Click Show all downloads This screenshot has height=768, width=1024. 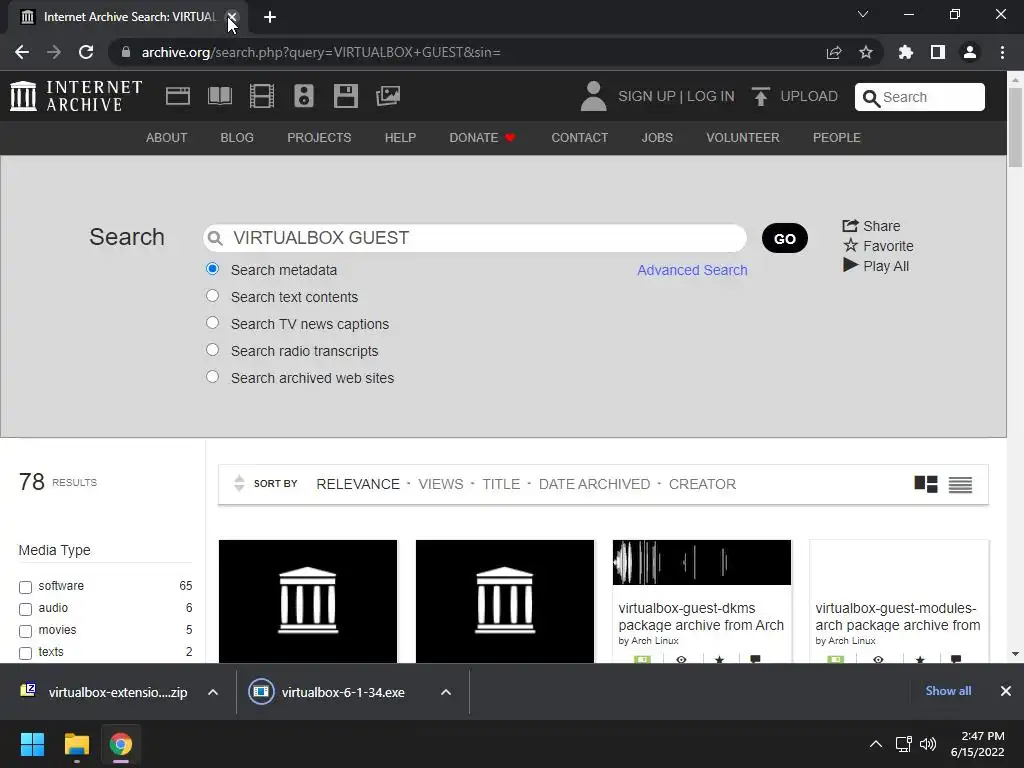point(948,691)
